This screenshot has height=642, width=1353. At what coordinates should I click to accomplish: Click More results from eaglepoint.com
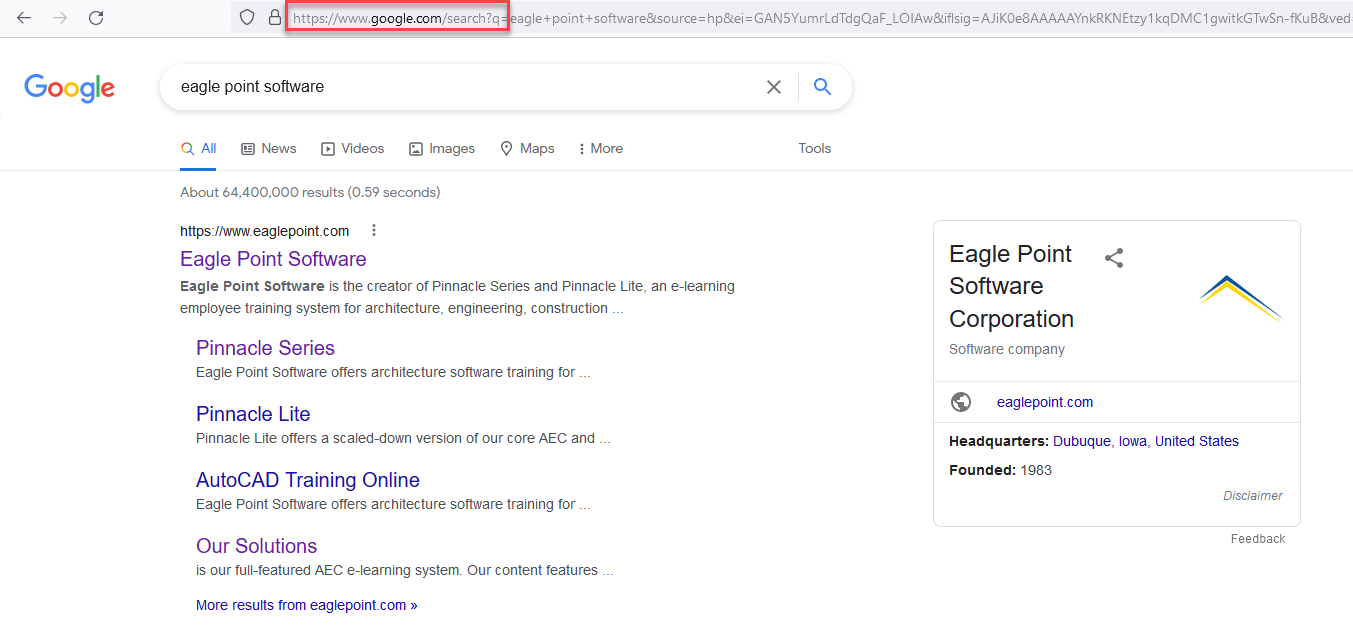pos(307,605)
